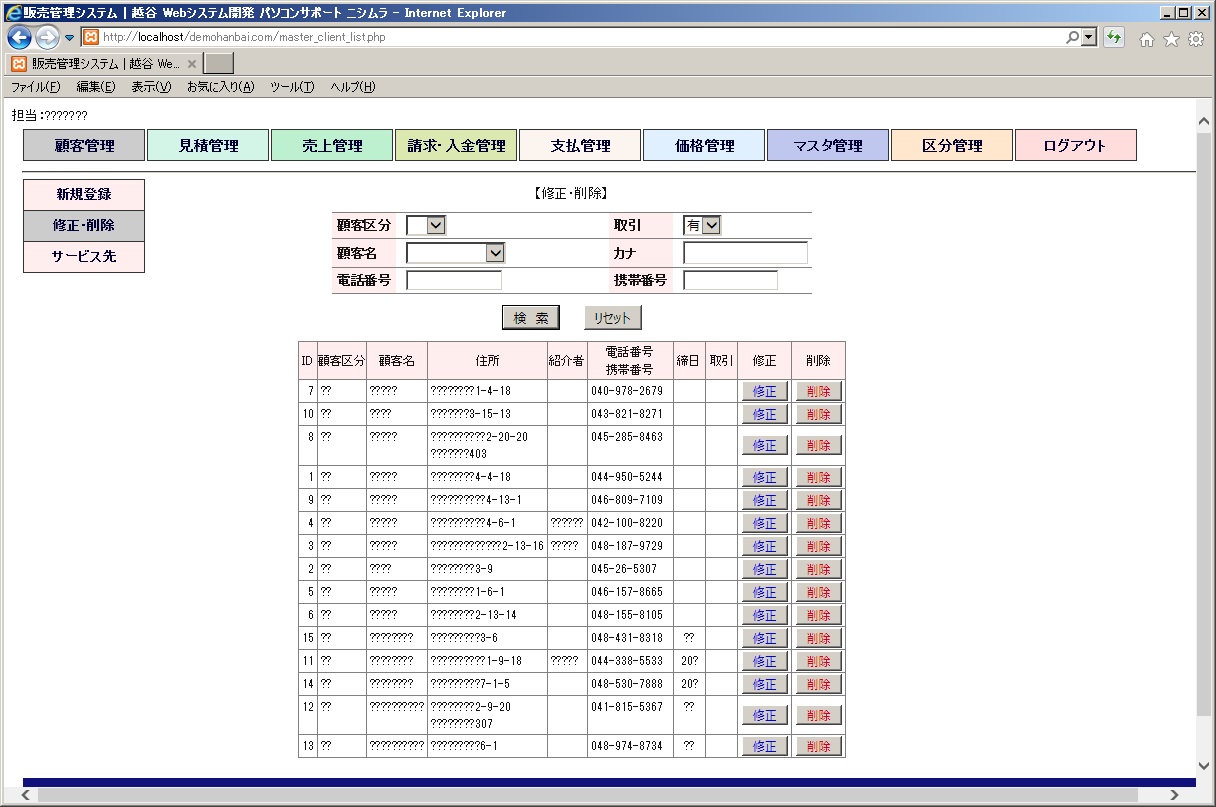The height and width of the screenshot is (807, 1216).
Task: Open the ツール(T) menu
Action: click(292, 87)
